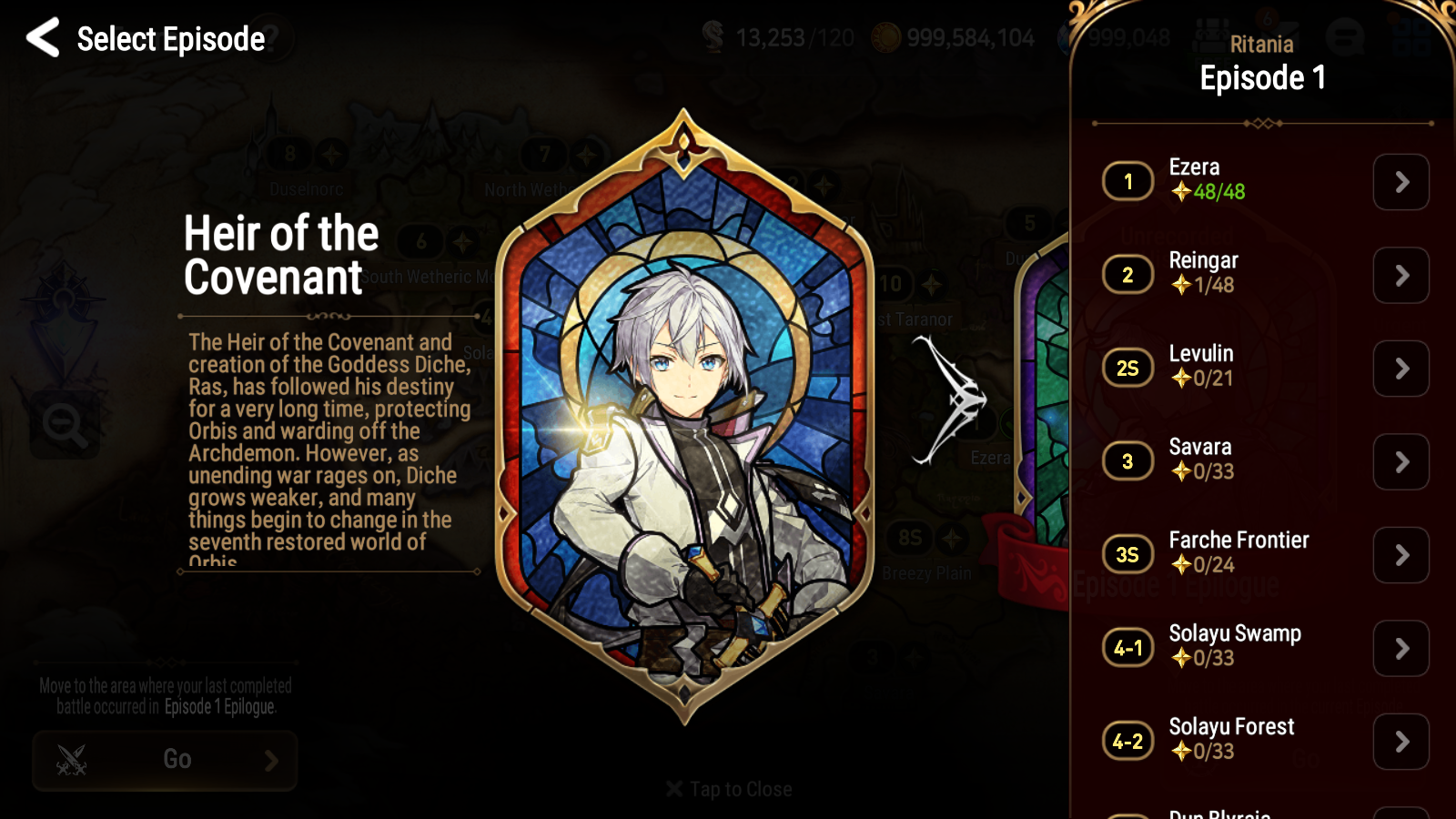Select the round 3S badge for Farche Frontier
Image resolution: width=1456 pixels, height=819 pixels.
pyautogui.click(x=1127, y=554)
